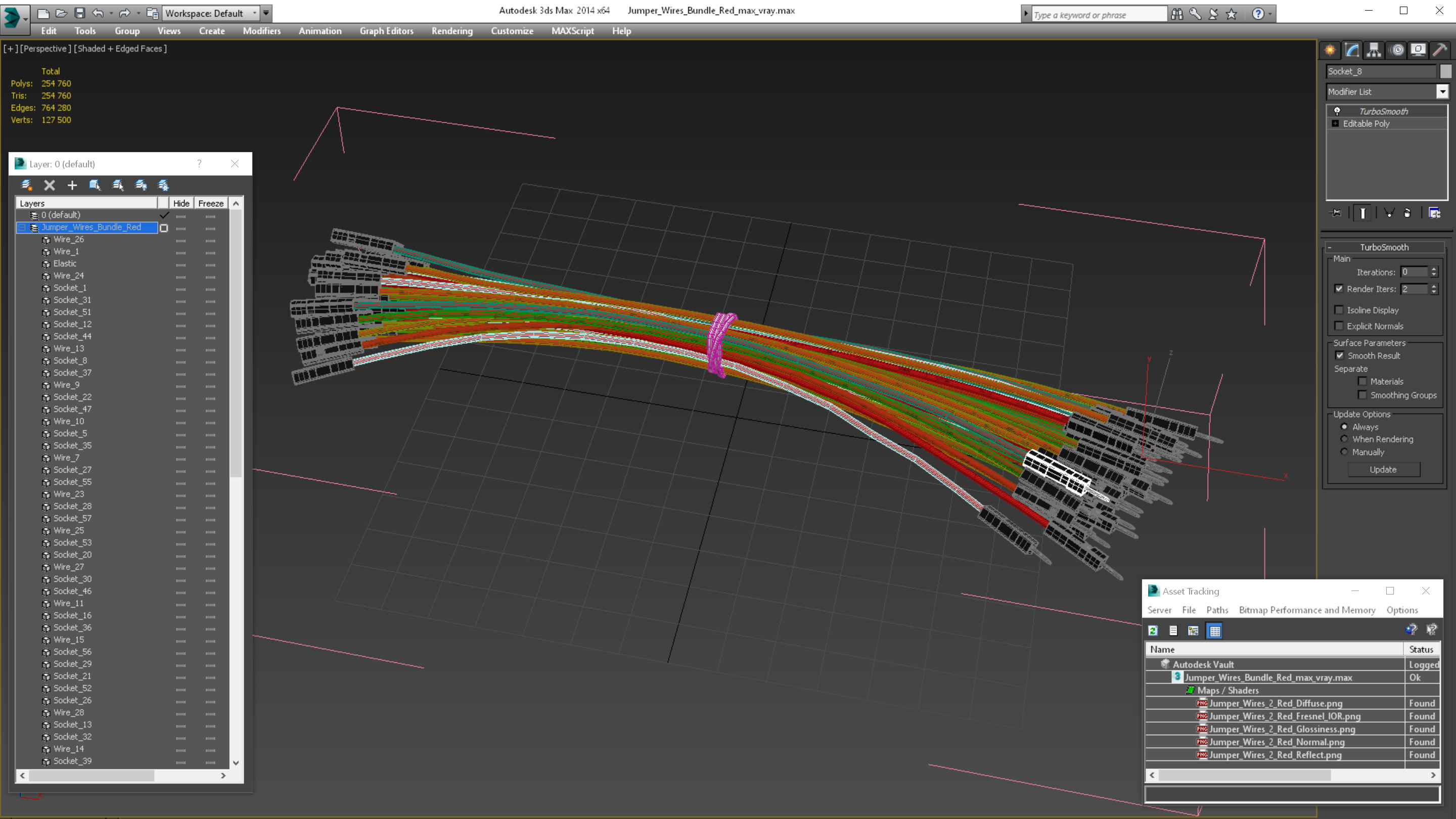Open the Help question mark dropdown arrow

pos(1270,14)
